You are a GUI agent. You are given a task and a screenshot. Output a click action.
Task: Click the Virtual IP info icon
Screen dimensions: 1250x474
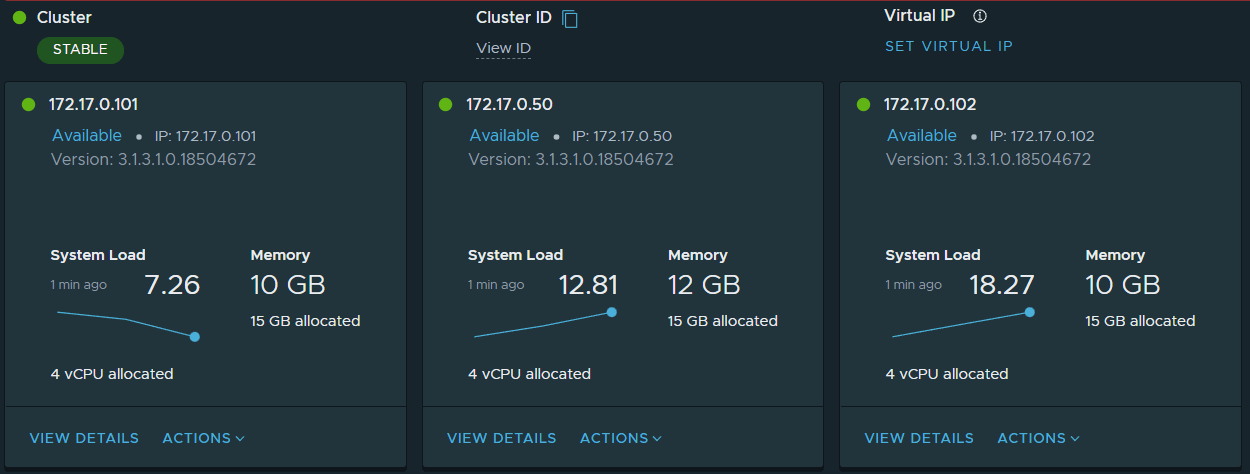(980, 16)
